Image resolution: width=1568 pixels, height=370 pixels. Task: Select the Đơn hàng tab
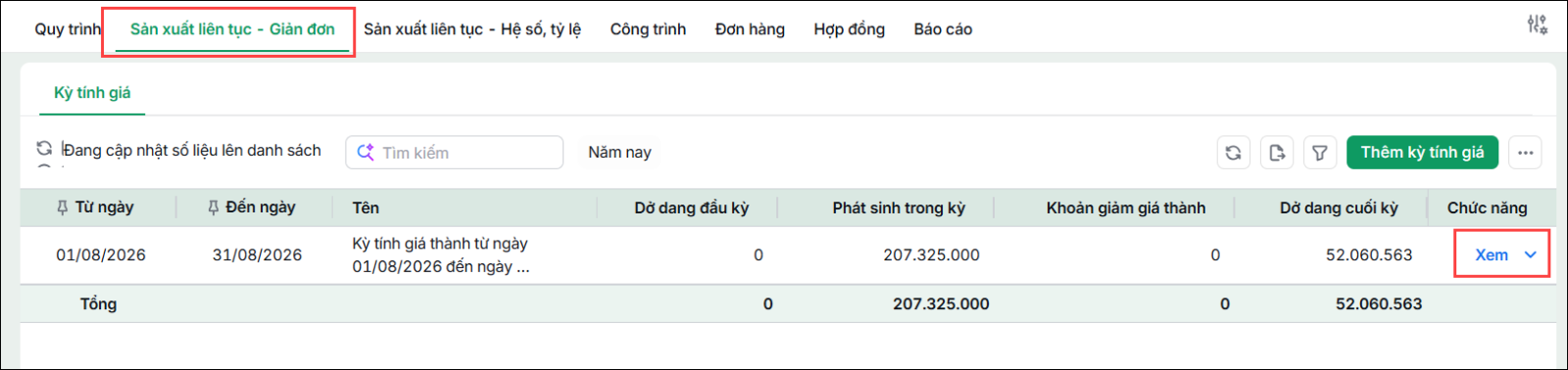[x=750, y=29]
